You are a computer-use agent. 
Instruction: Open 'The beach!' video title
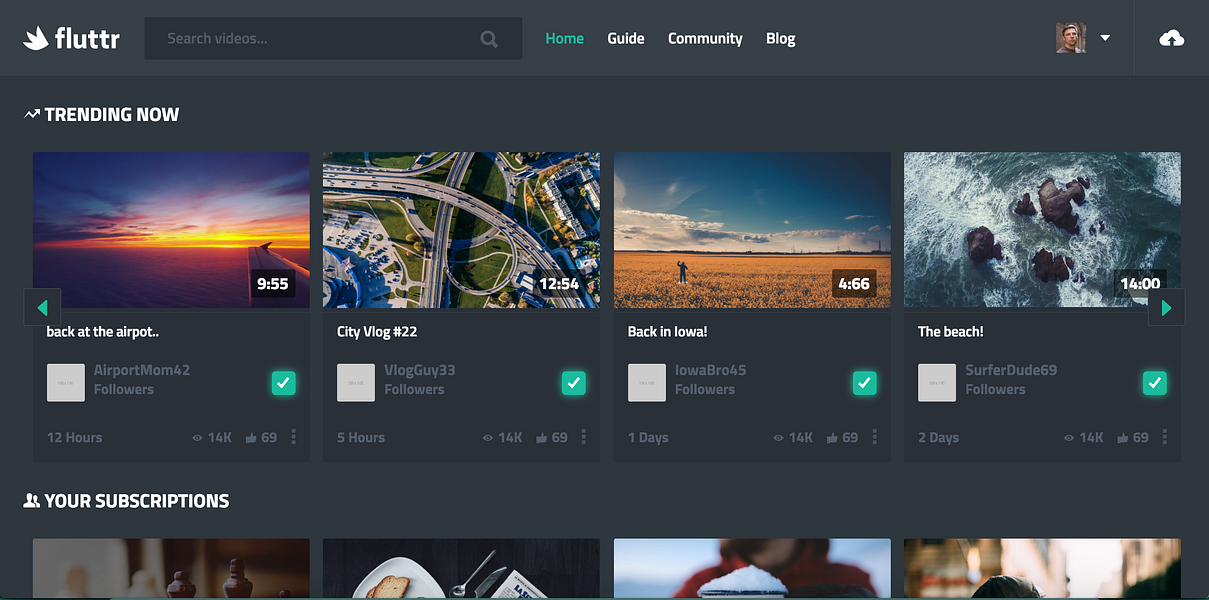click(x=951, y=332)
